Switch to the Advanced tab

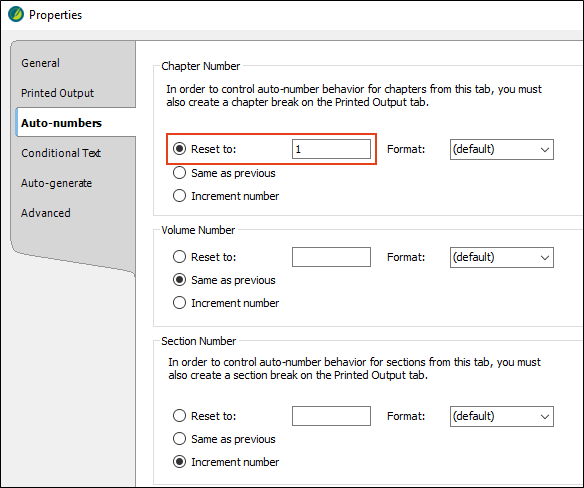pos(45,213)
